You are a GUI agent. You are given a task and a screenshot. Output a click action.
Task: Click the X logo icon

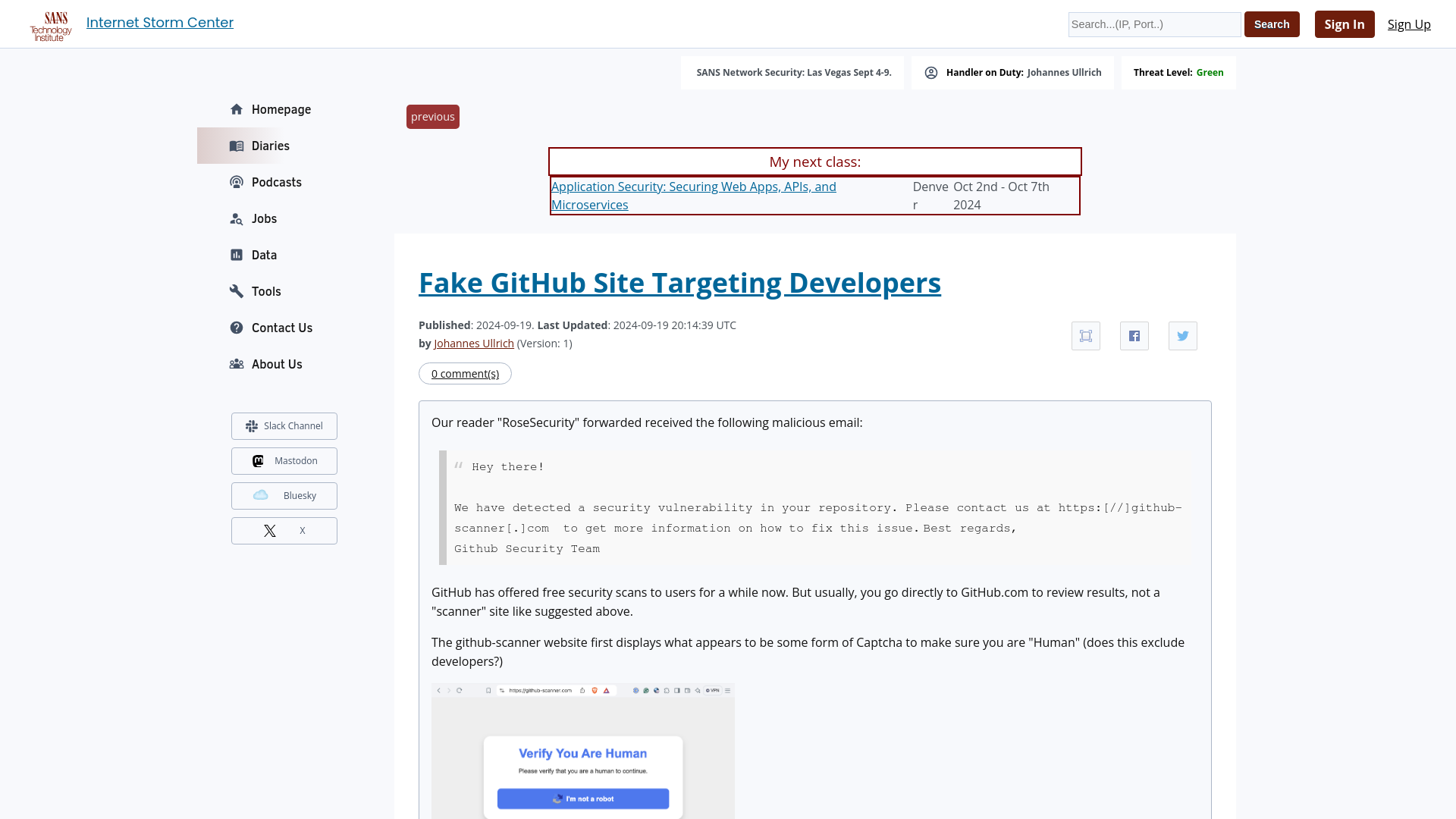(x=270, y=531)
